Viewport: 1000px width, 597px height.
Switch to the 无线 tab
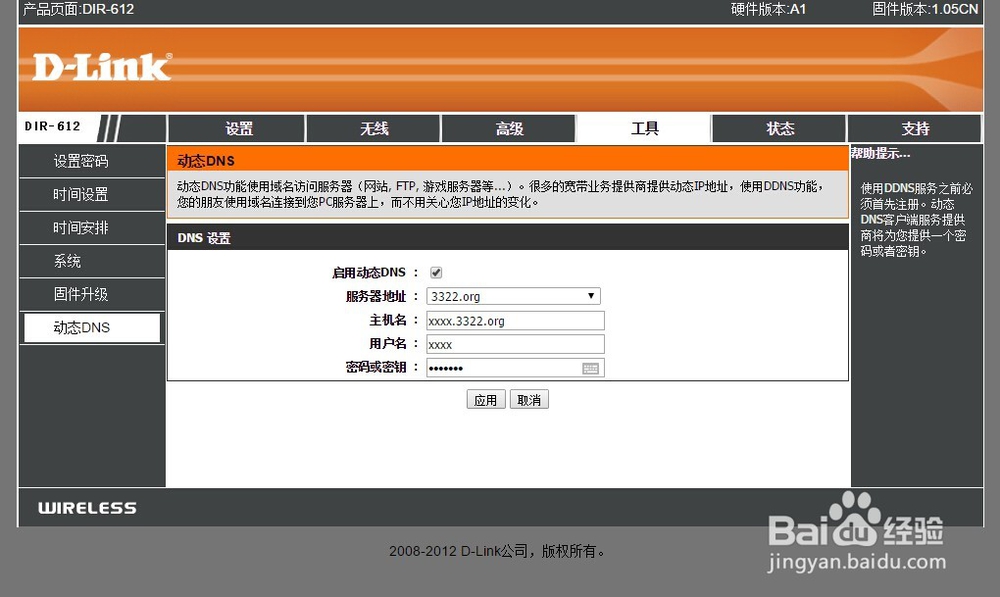[374, 129]
